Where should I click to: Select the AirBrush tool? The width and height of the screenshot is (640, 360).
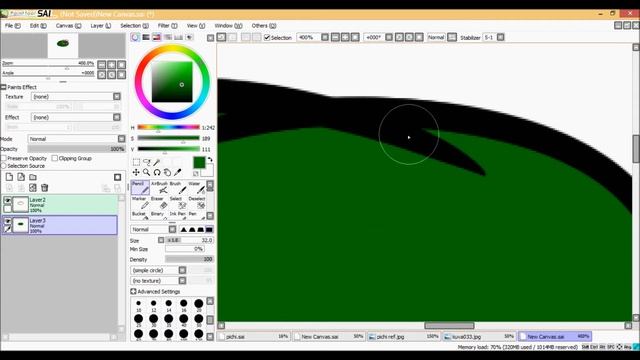click(159, 187)
